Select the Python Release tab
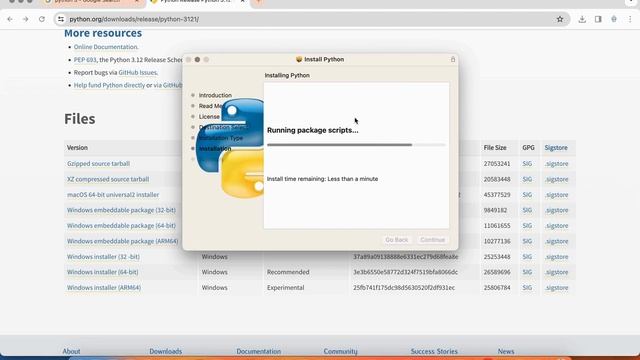This screenshot has height=360, width=640. coord(196,2)
